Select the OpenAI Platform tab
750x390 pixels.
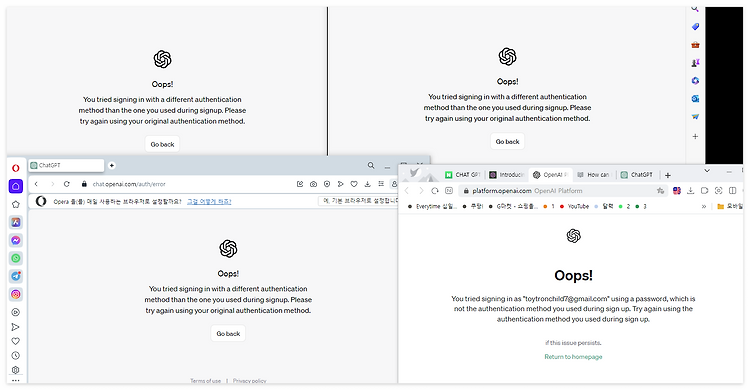pos(550,175)
